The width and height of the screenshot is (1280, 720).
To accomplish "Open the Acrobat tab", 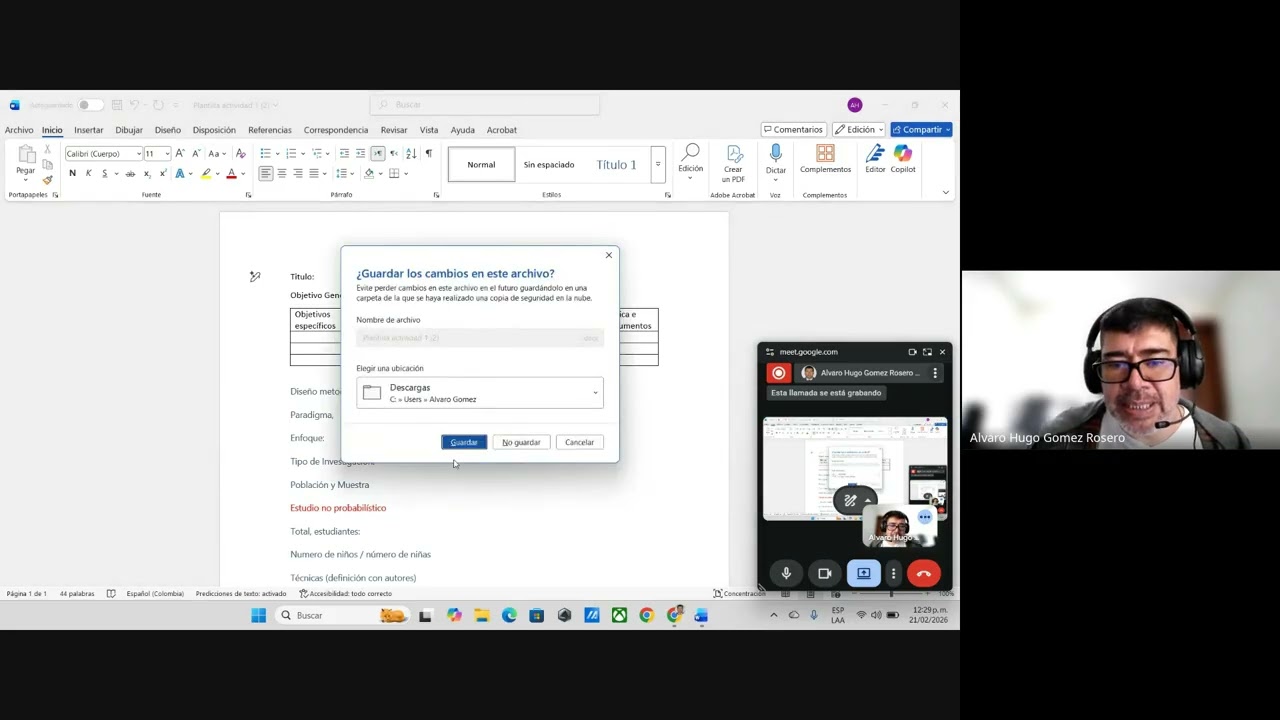I will coord(502,130).
